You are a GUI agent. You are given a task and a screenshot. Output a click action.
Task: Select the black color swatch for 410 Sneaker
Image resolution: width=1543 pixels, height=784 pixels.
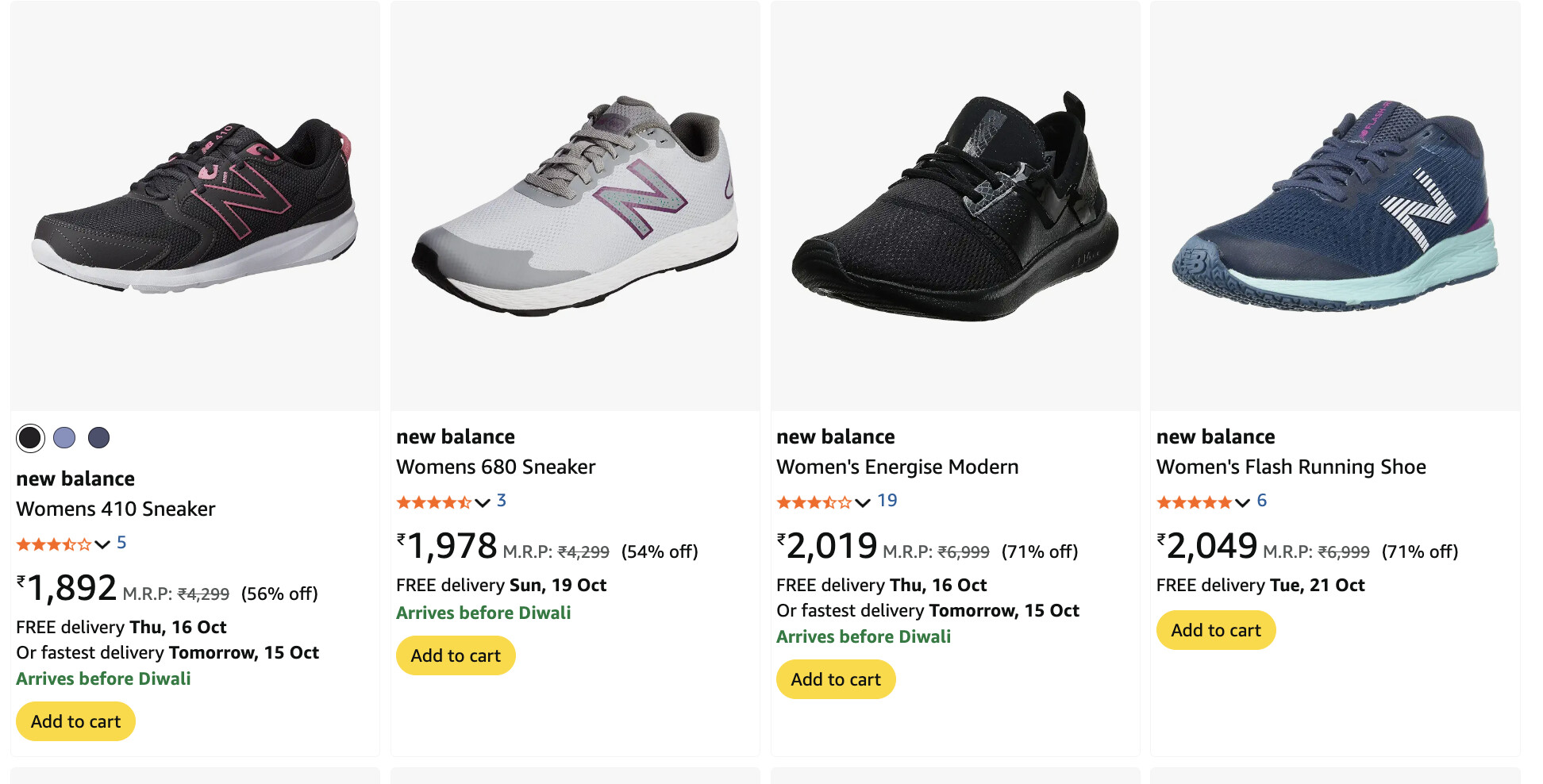click(30, 438)
